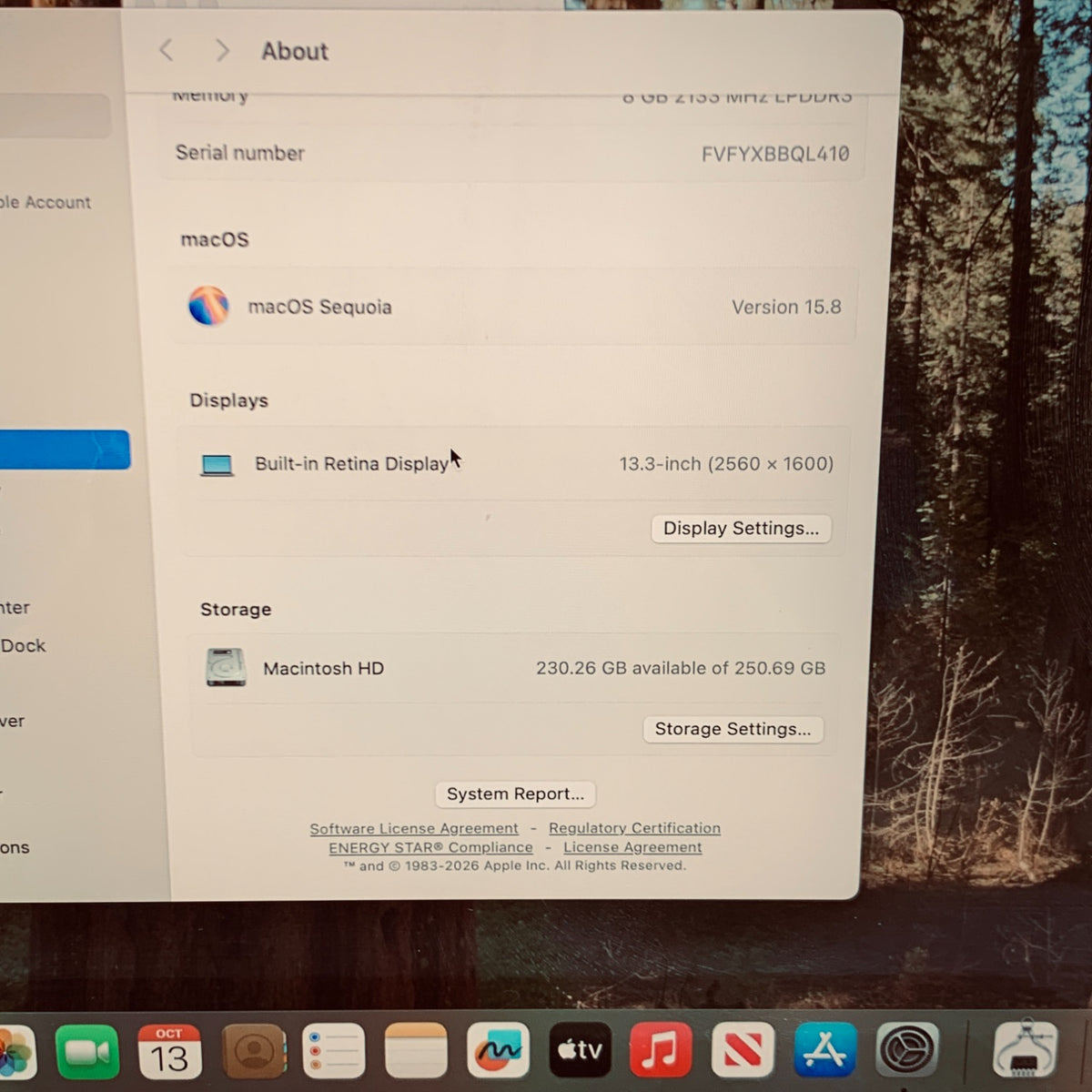Click the About title in the header
The height and width of the screenshot is (1092, 1092).
pos(295,51)
